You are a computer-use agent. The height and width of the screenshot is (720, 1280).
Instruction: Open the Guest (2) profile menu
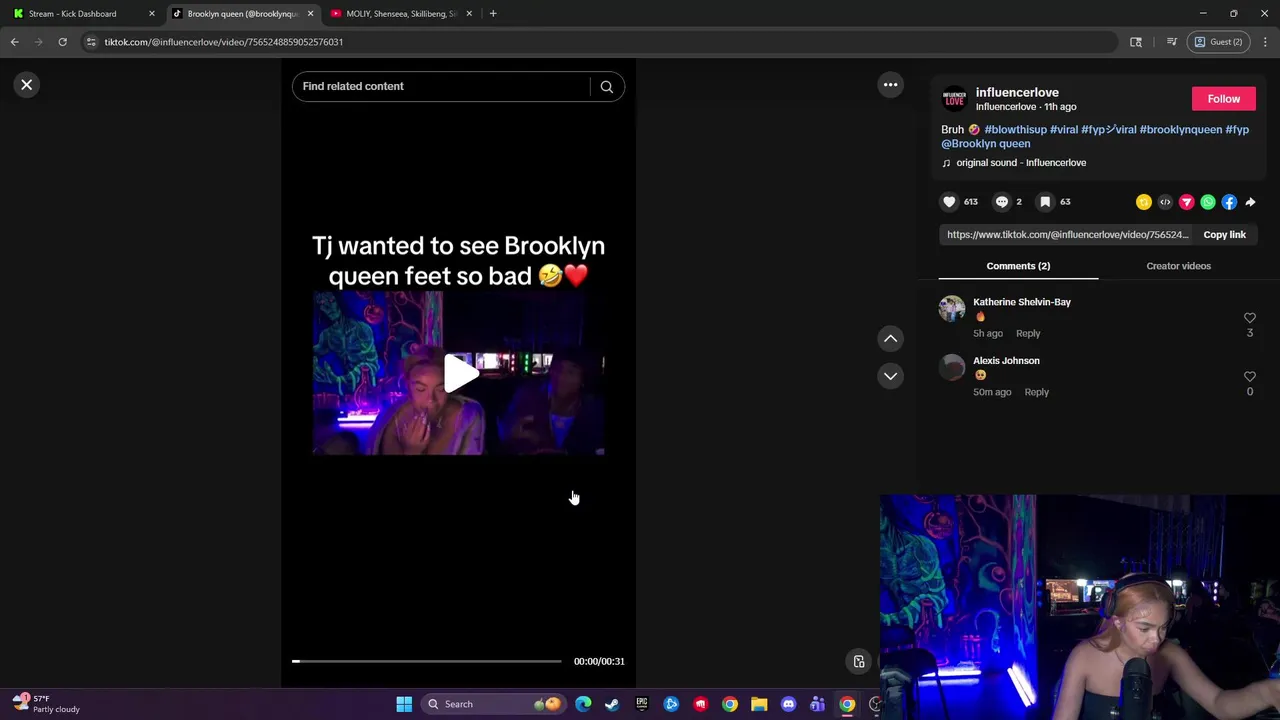[1218, 42]
